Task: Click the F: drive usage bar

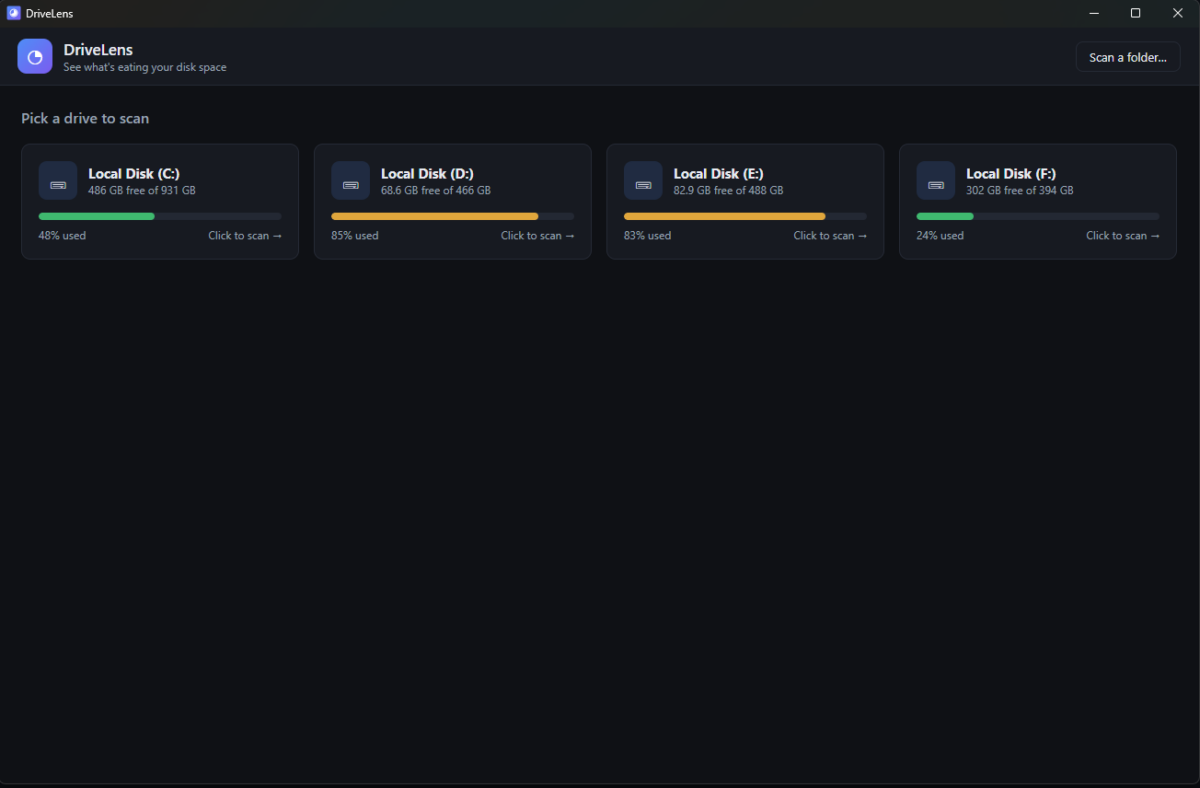Action: pos(1038,216)
